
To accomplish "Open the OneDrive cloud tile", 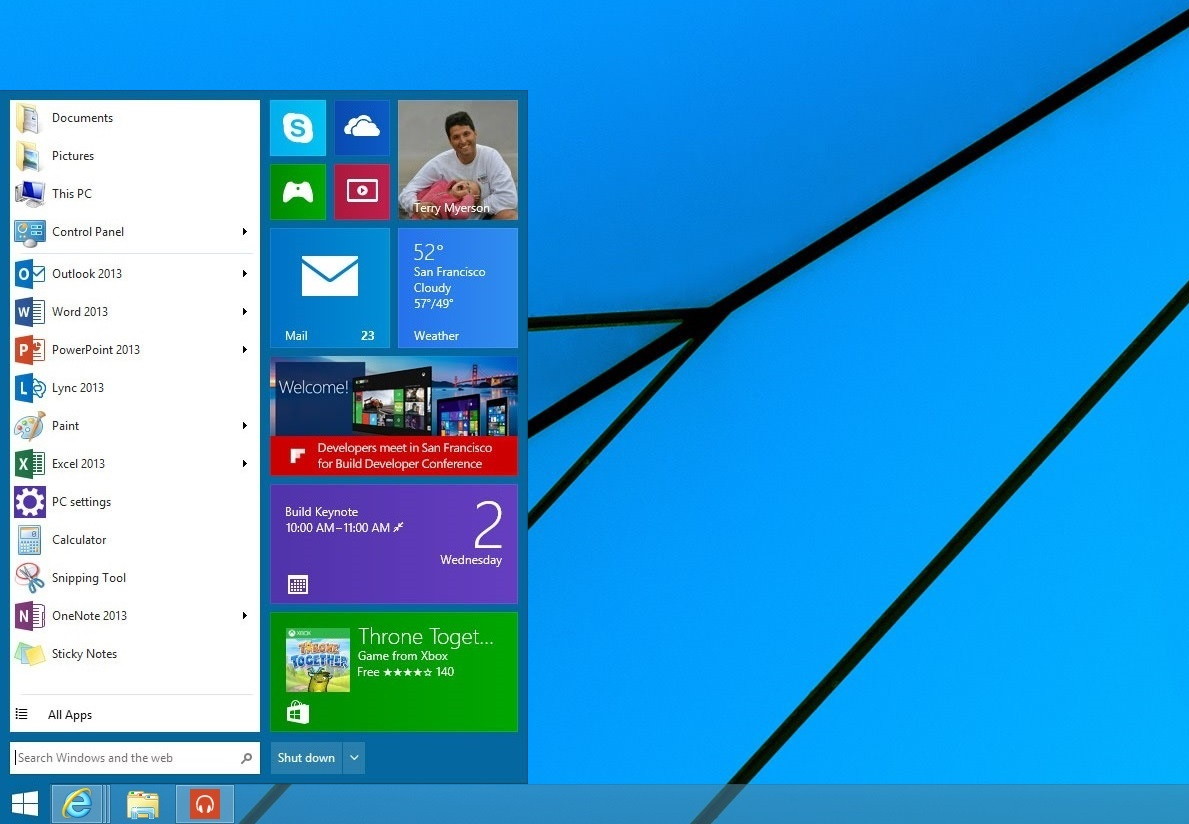I will click(361, 128).
